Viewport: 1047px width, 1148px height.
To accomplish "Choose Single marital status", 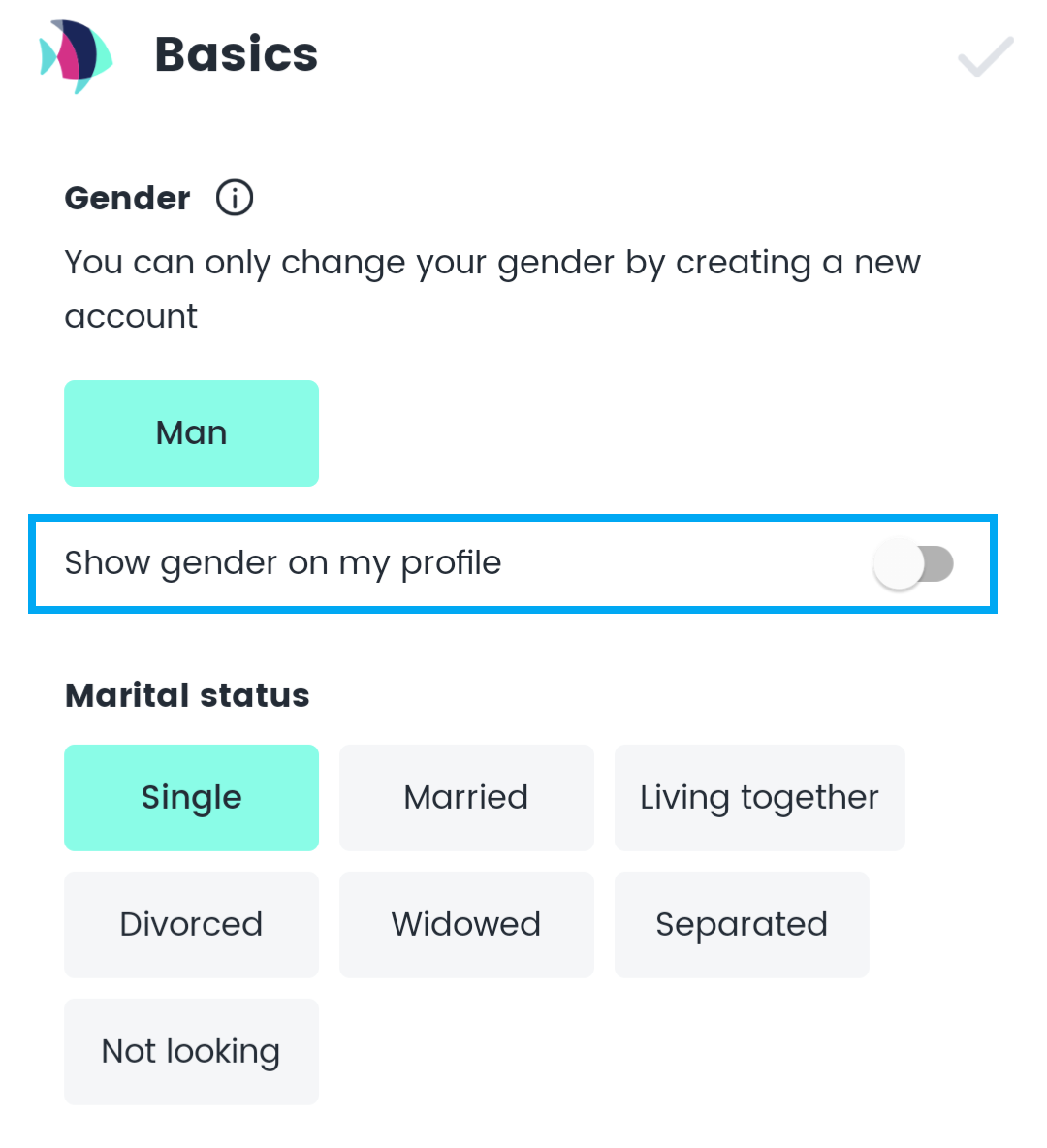I will coord(191,797).
